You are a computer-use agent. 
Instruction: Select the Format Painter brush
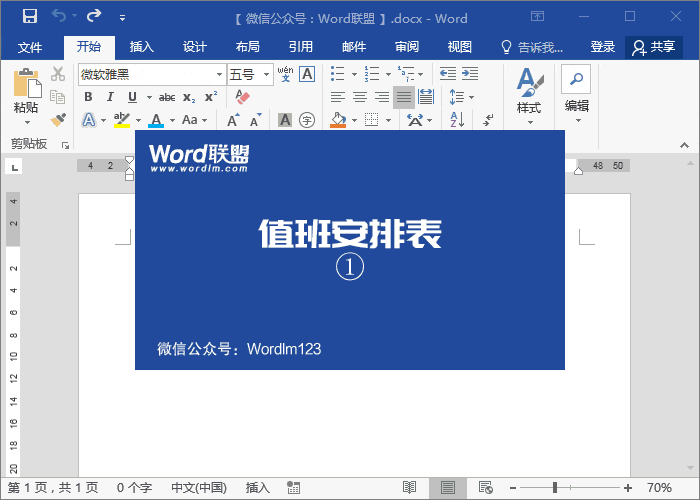tap(58, 119)
